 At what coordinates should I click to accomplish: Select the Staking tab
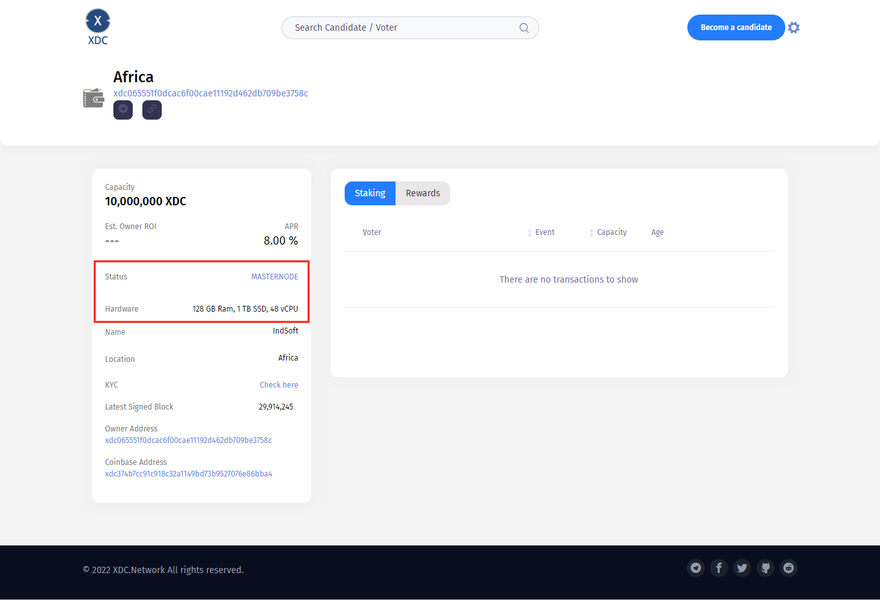pyautogui.click(x=370, y=193)
